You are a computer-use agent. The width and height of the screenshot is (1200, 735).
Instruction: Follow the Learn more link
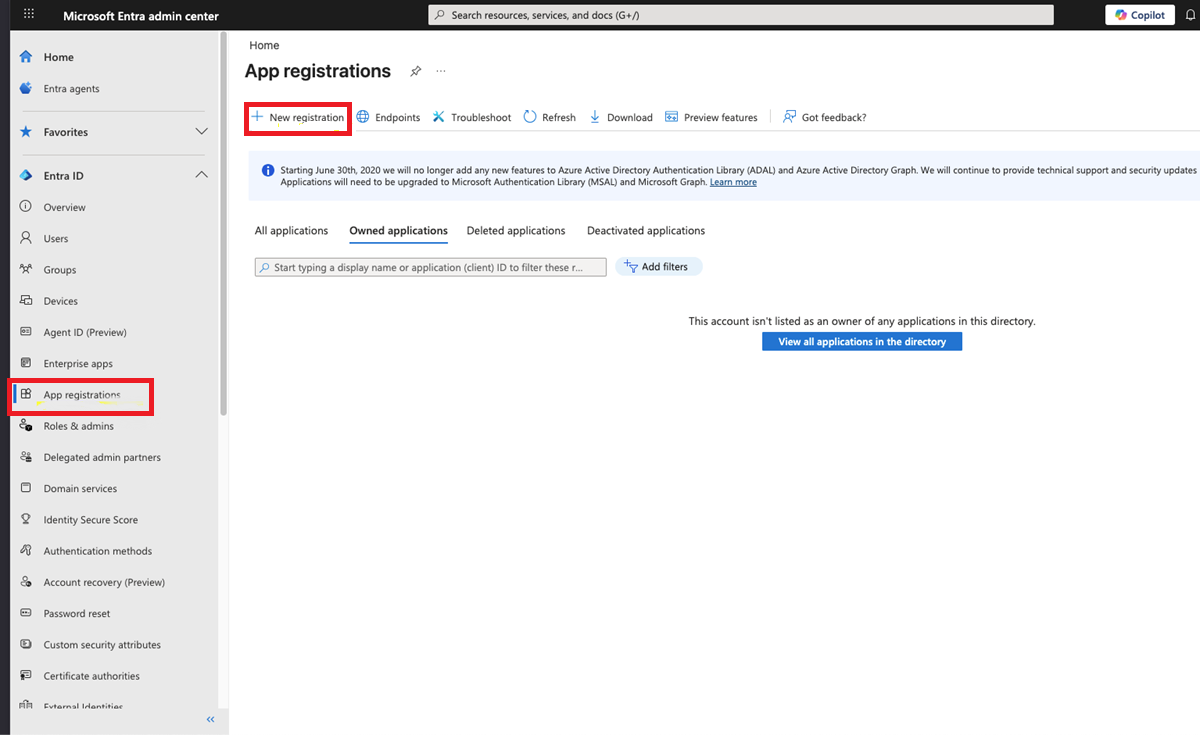(733, 182)
